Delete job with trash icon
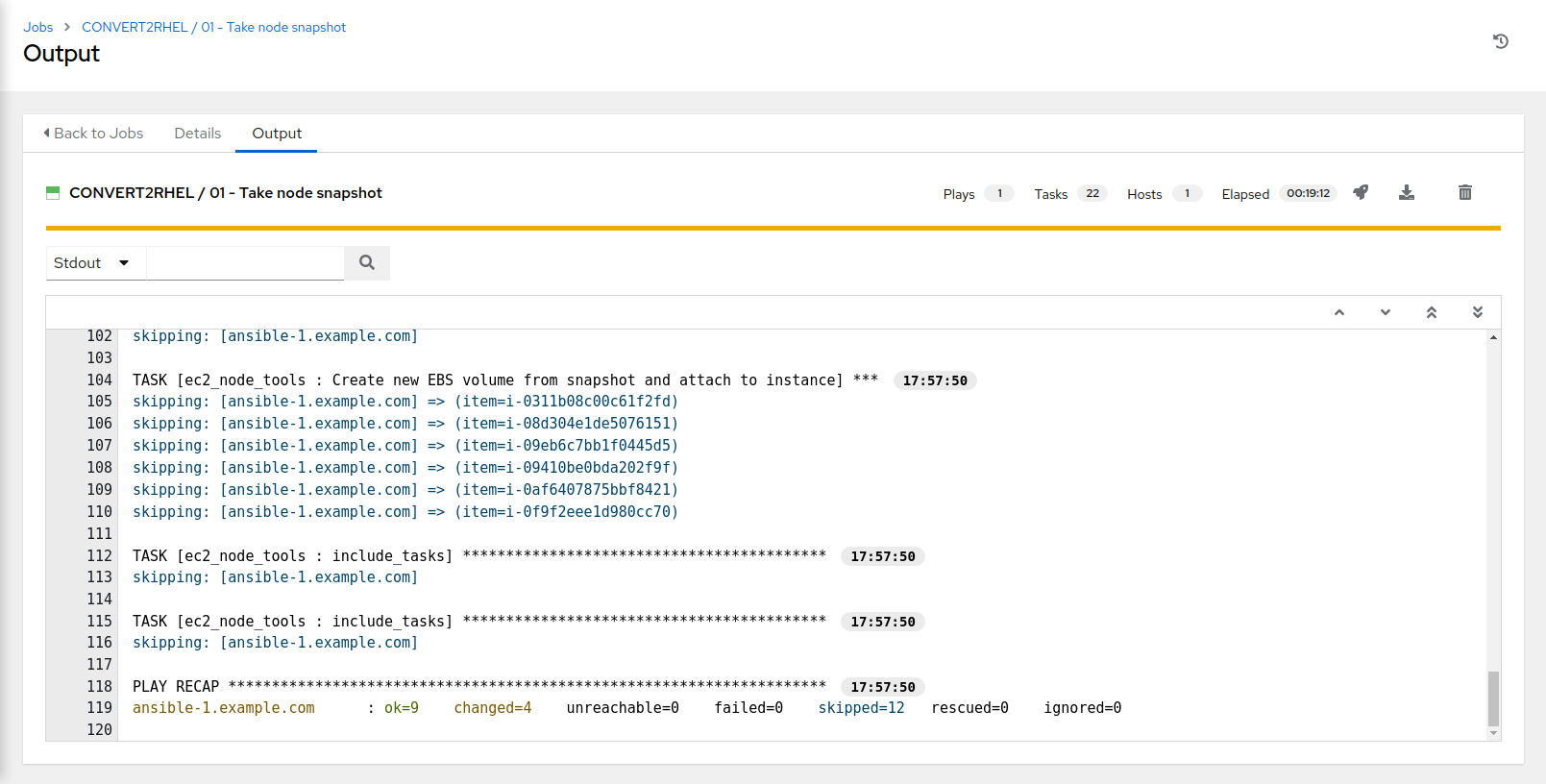The image size is (1546, 784). pyautogui.click(x=1465, y=192)
